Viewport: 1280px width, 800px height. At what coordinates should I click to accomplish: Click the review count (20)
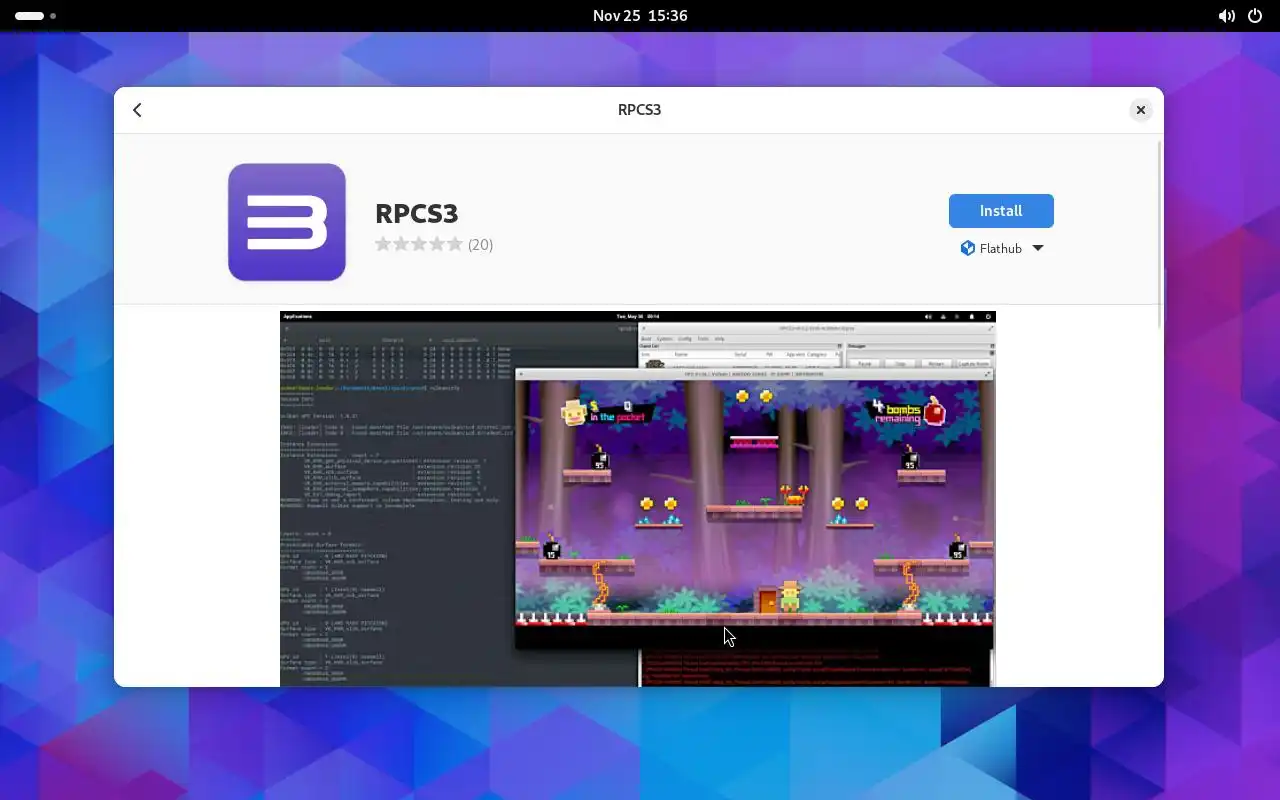point(481,244)
